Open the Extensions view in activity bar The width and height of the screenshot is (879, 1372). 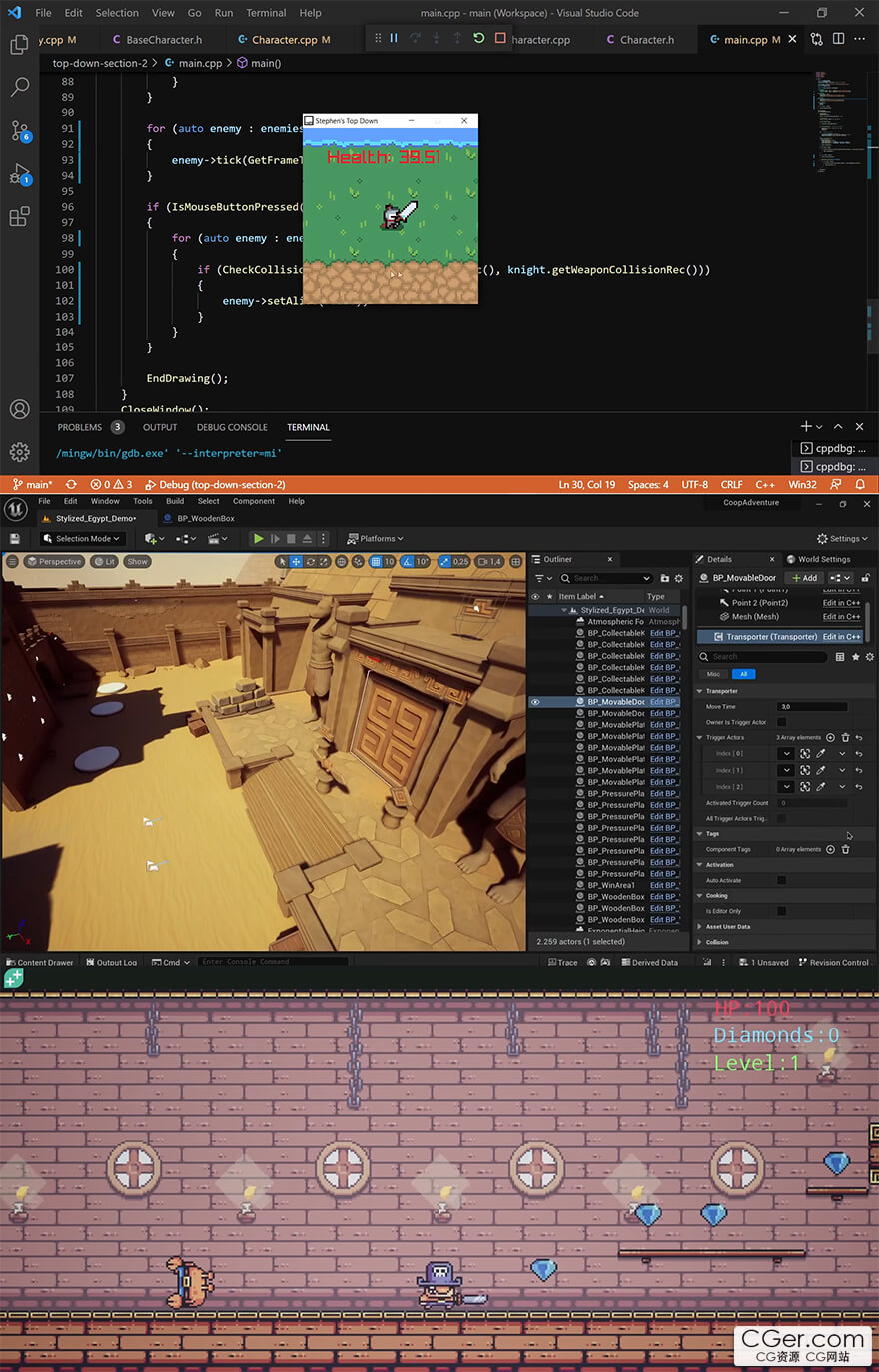[x=20, y=217]
